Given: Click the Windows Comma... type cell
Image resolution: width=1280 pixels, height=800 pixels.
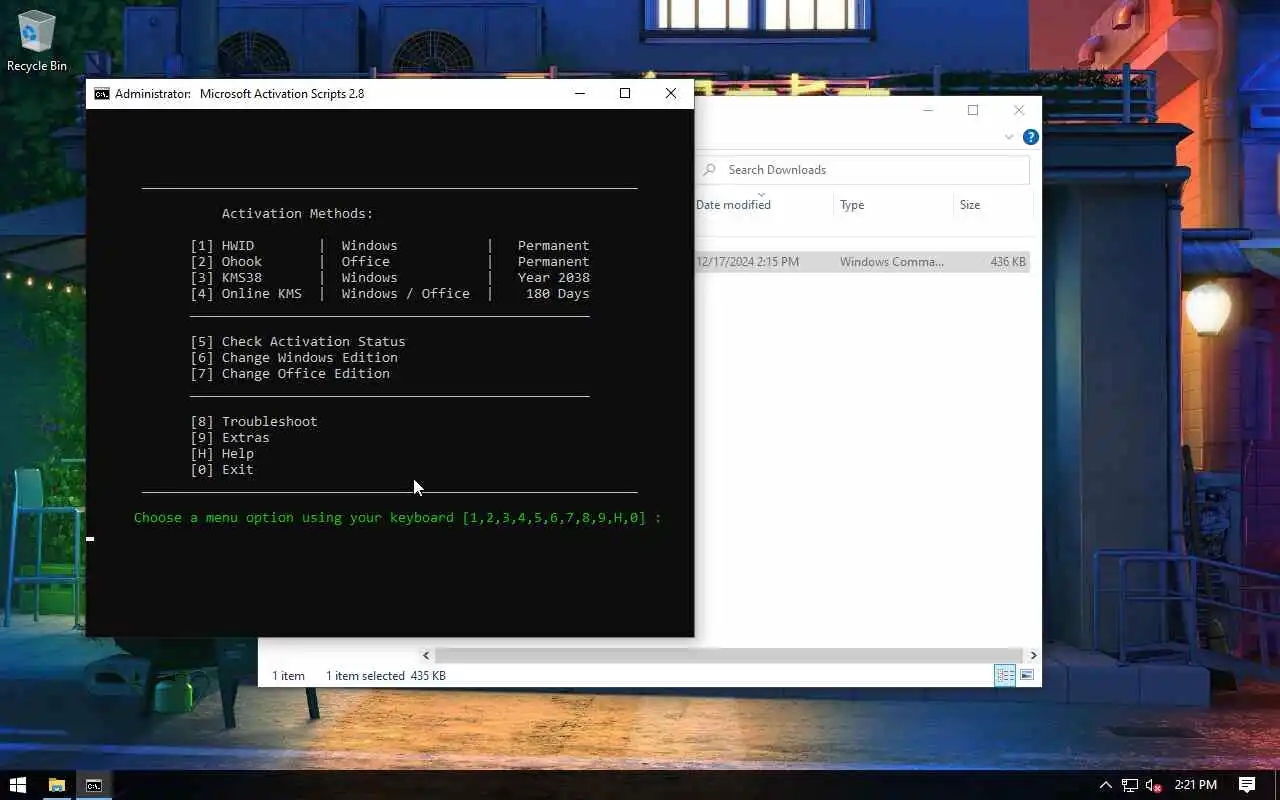Looking at the screenshot, I should coord(891,262).
